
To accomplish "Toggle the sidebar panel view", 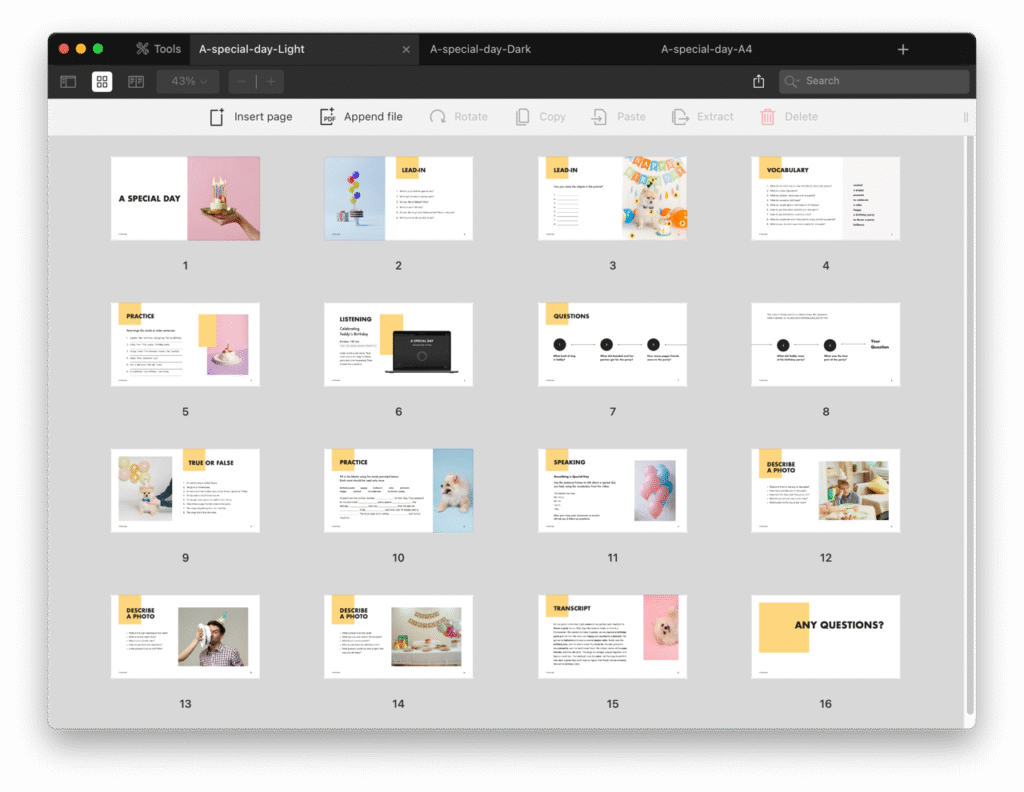I will pyautogui.click(x=68, y=81).
